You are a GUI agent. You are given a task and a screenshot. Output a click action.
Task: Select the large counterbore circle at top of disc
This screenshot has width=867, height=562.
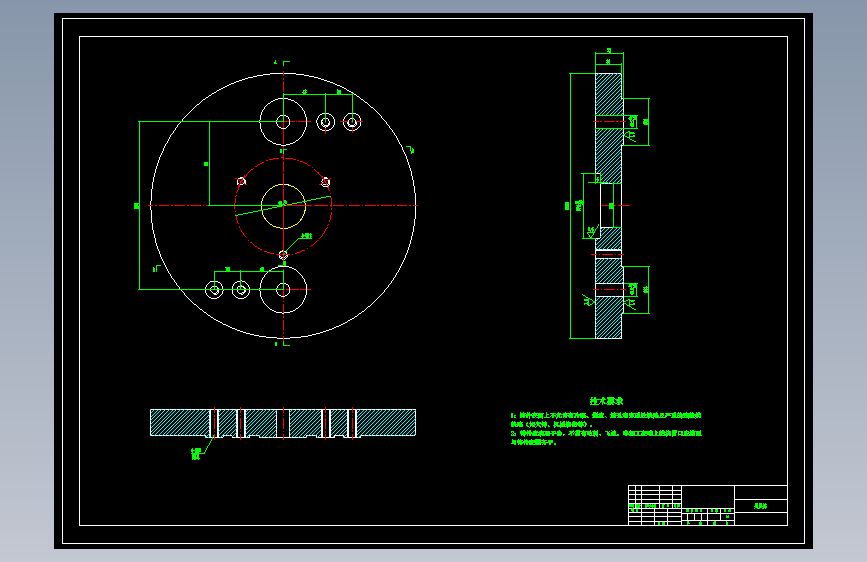283,122
